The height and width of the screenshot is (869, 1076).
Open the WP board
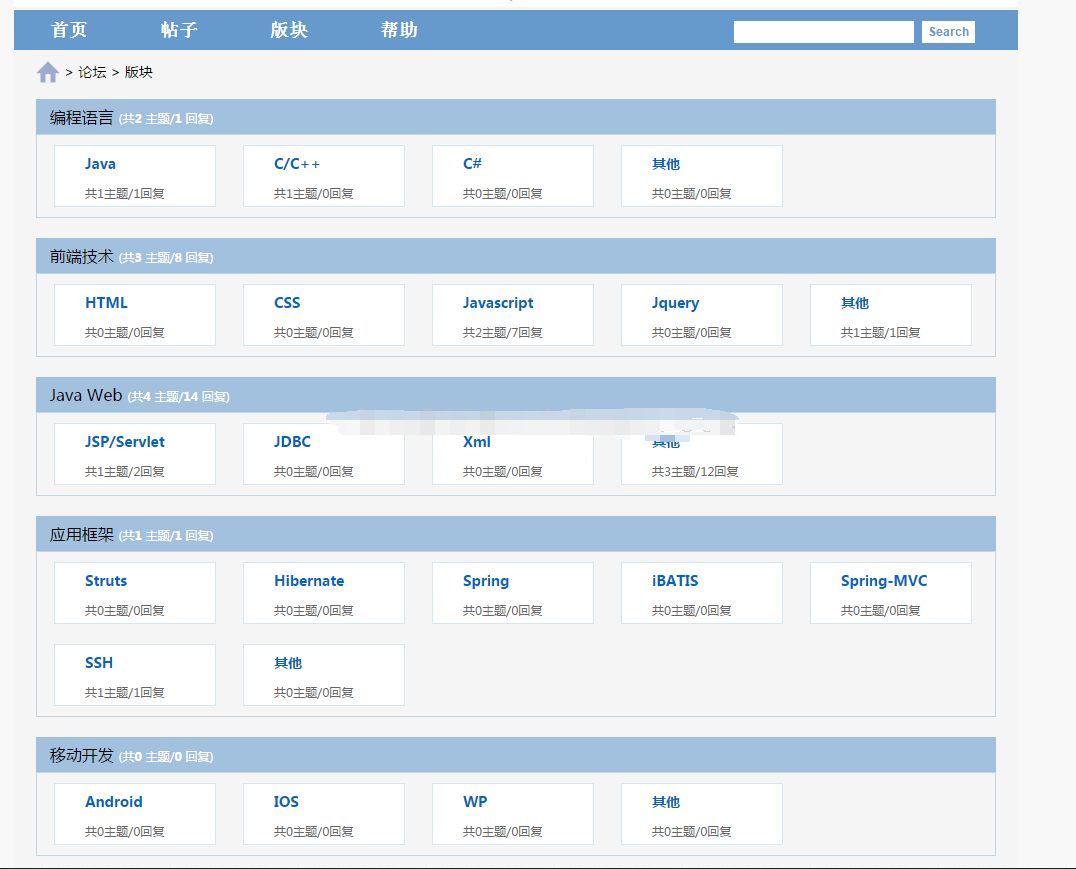pos(475,802)
